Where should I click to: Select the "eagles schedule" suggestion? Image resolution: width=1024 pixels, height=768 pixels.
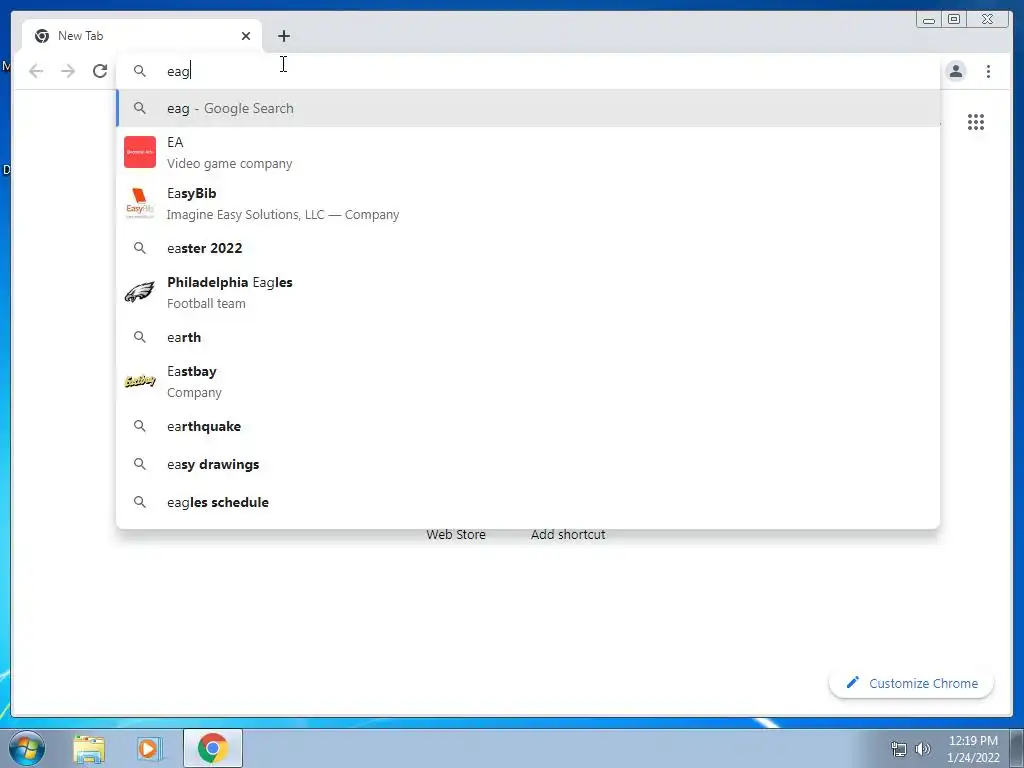528,502
